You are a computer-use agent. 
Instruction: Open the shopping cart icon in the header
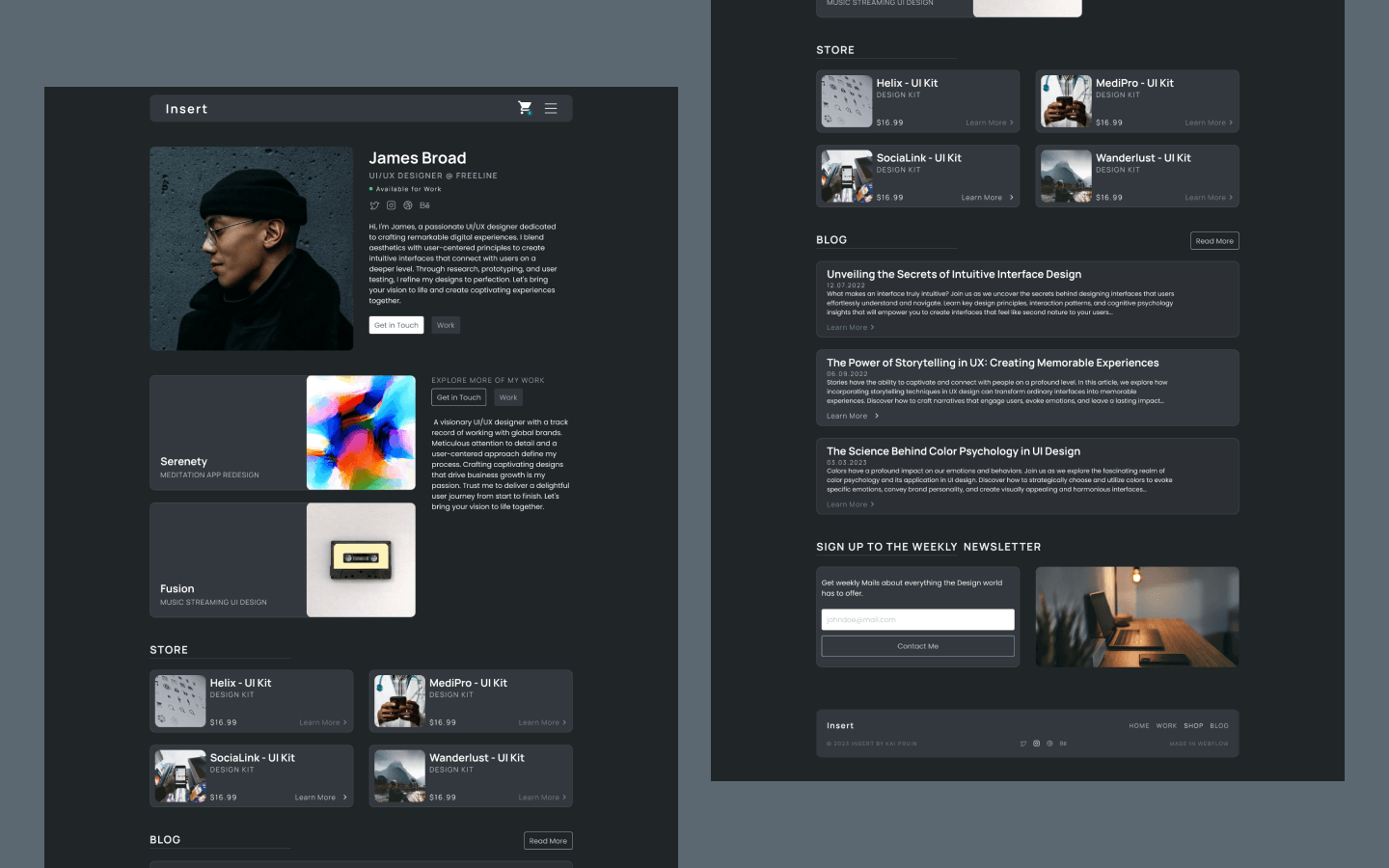(525, 108)
